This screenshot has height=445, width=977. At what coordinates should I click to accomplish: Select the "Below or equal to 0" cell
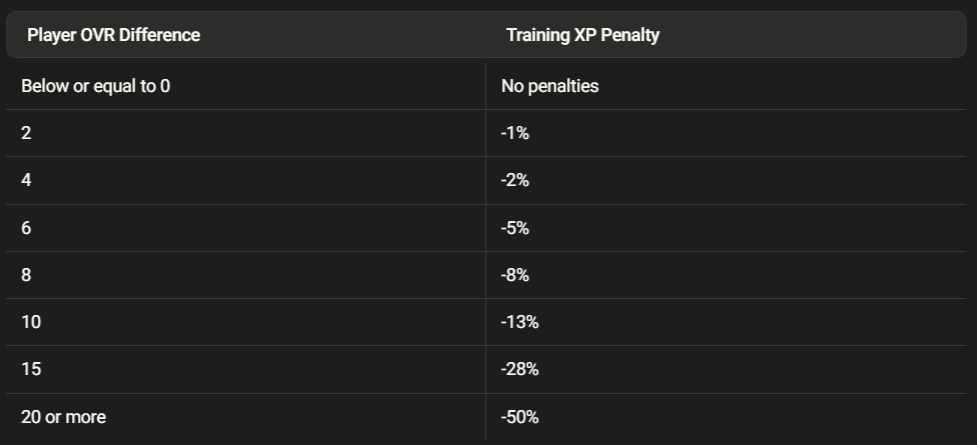95,86
